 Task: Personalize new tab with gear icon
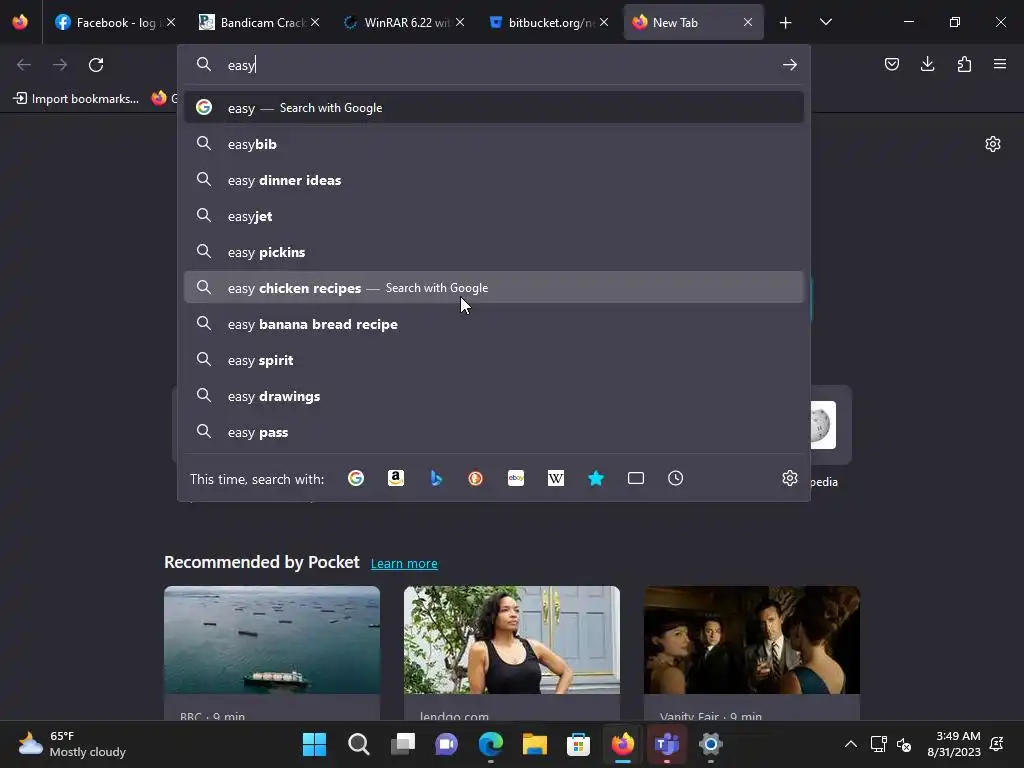coord(993,144)
